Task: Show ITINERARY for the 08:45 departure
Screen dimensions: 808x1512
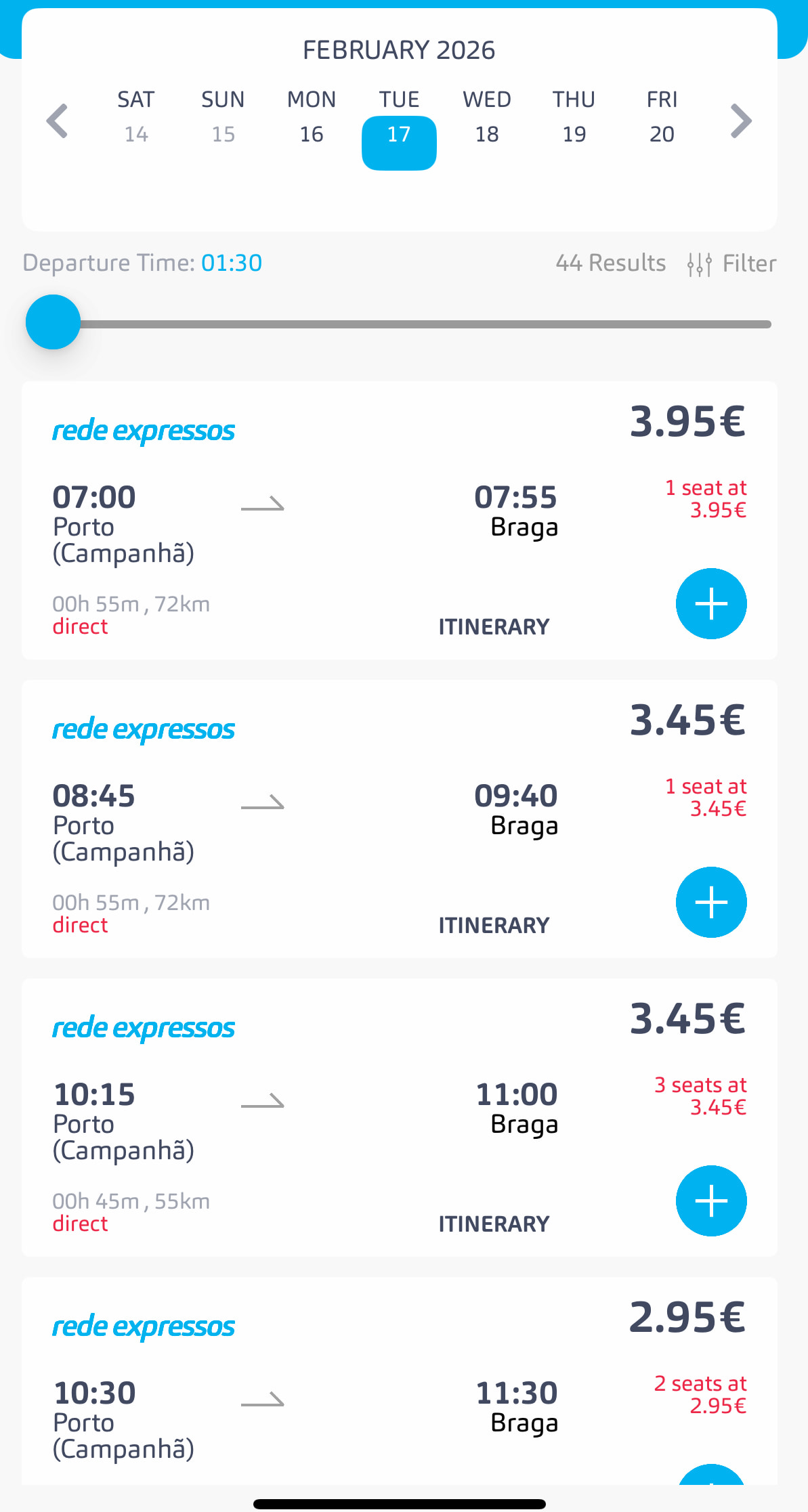Action: (494, 926)
